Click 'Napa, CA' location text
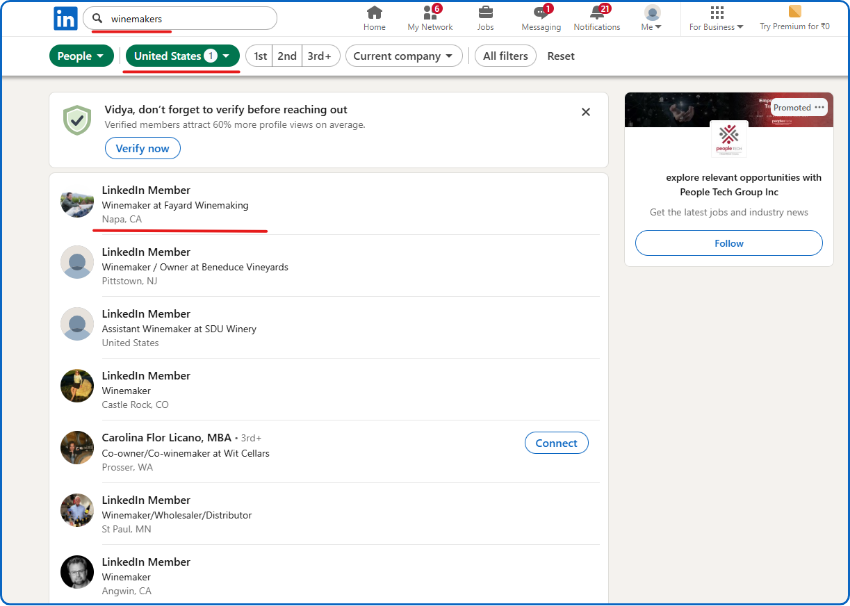This screenshot has width=850, height=606. (121, 219)
